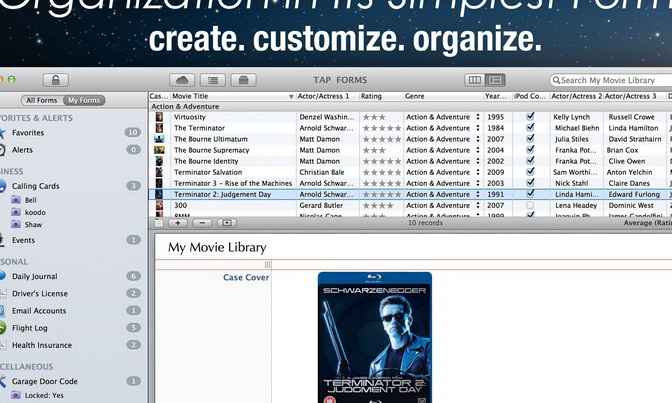Click the Flight Log count badge showing 5

click(133, 328)
